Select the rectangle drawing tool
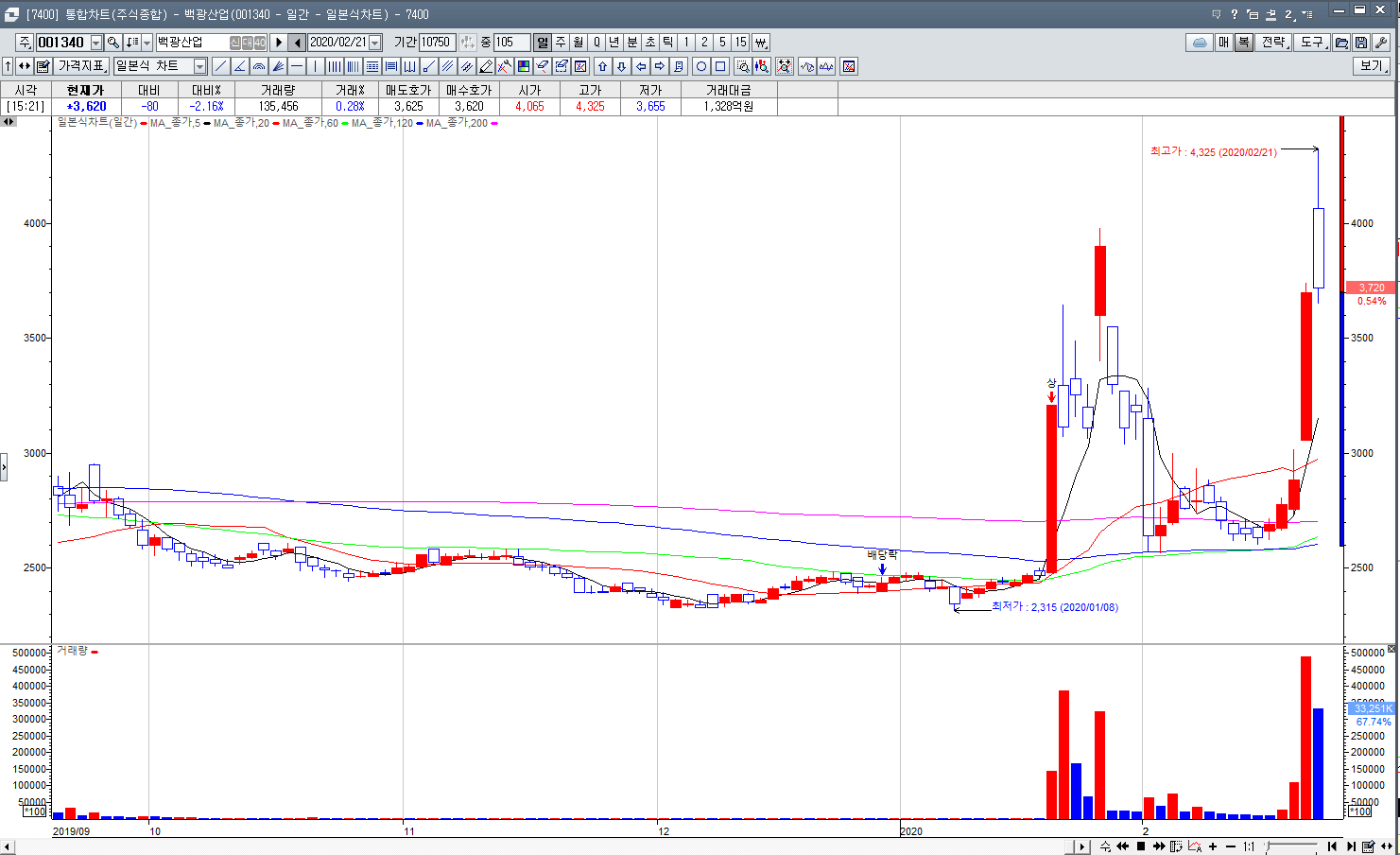Viewport: 1400px width, 855px height. point(720,66)
